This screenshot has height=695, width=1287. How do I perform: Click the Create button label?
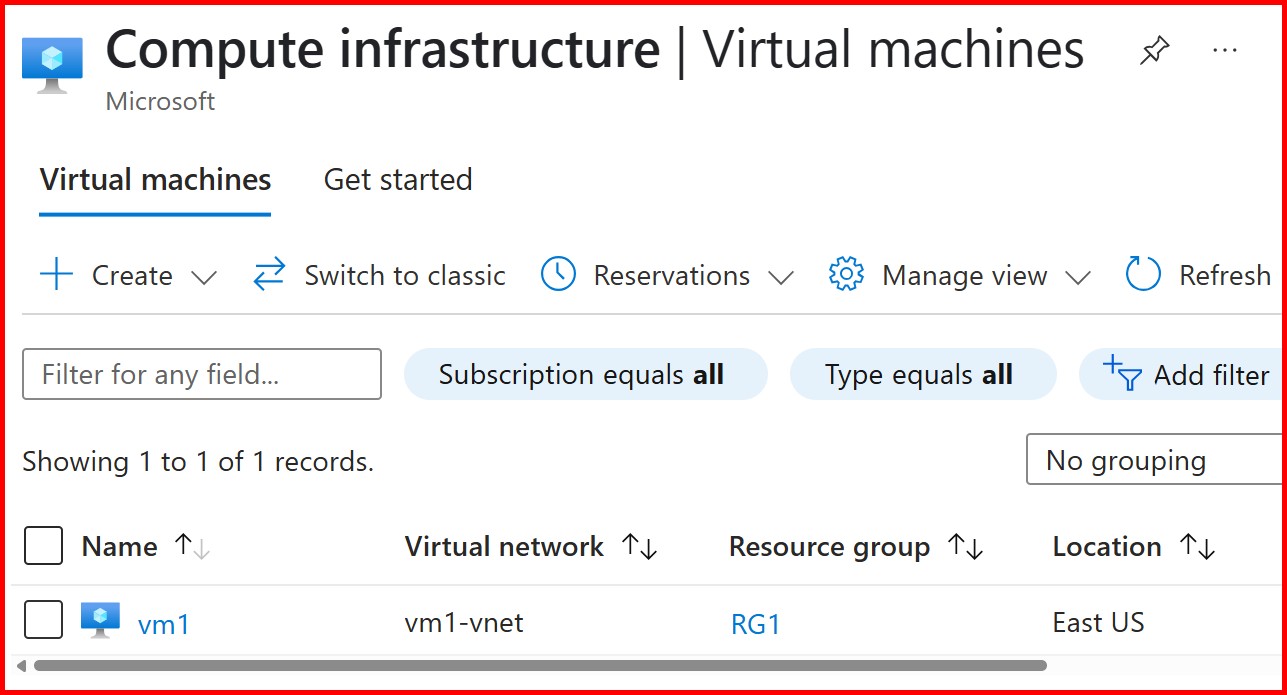click(132, 275)
